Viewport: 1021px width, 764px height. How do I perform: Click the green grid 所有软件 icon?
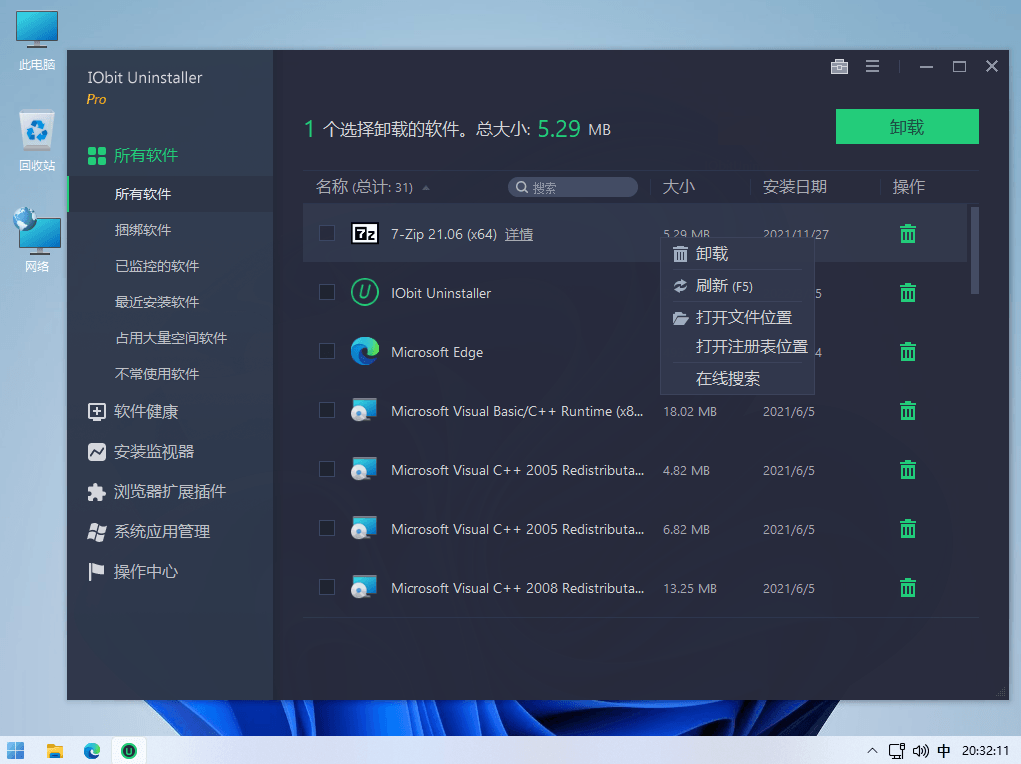click(96, 156)
